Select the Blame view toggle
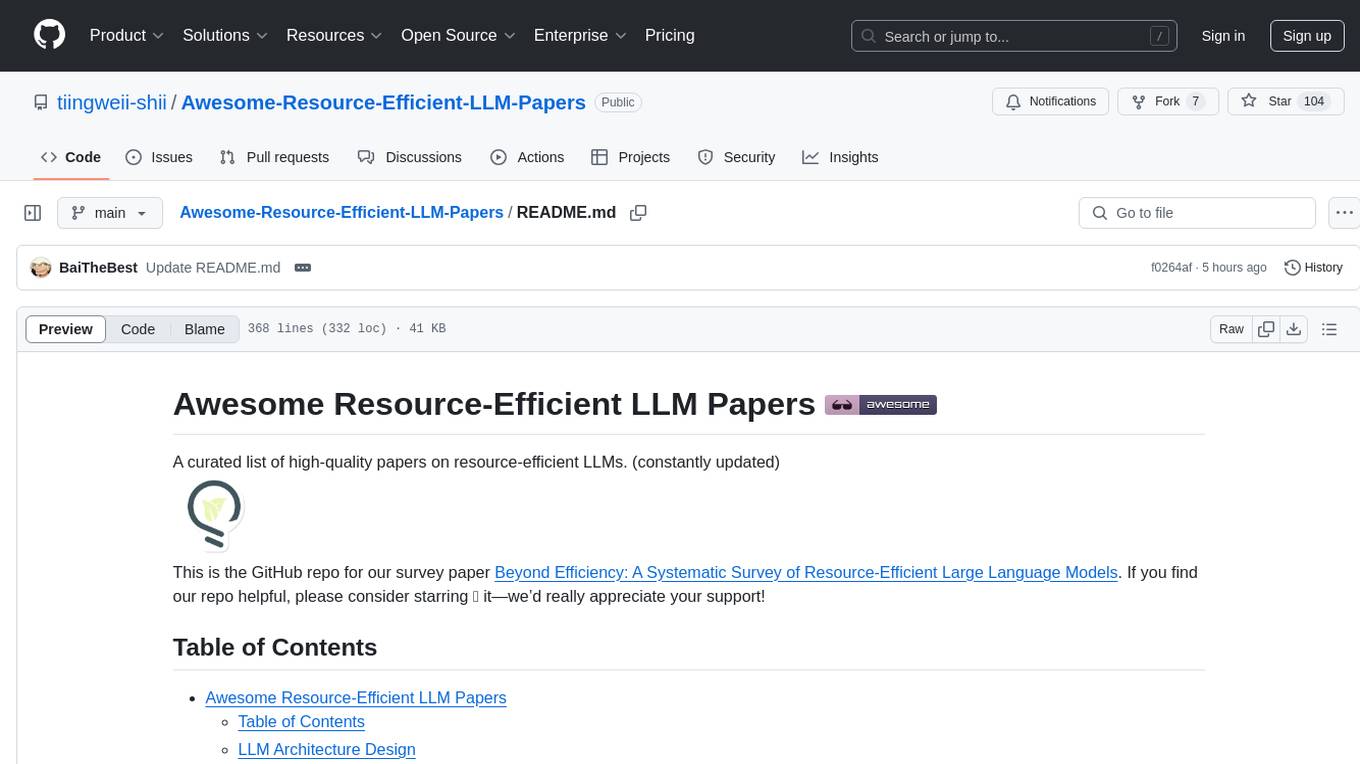The width and height of the screenshot is (1360, 764). point(204,329)
